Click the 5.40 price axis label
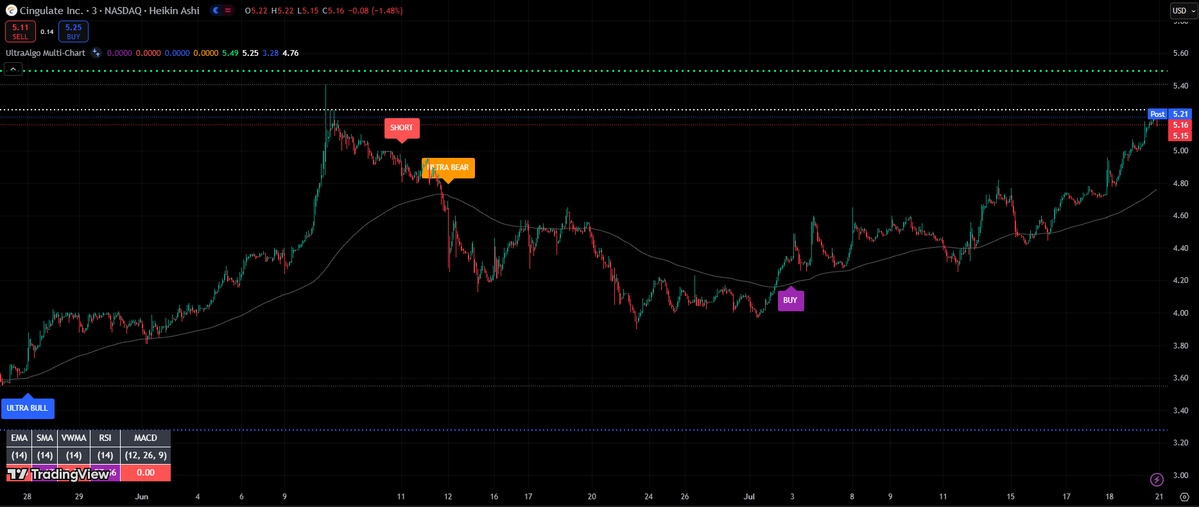This screenshot has width=1199, height=507. point(1181,86)
